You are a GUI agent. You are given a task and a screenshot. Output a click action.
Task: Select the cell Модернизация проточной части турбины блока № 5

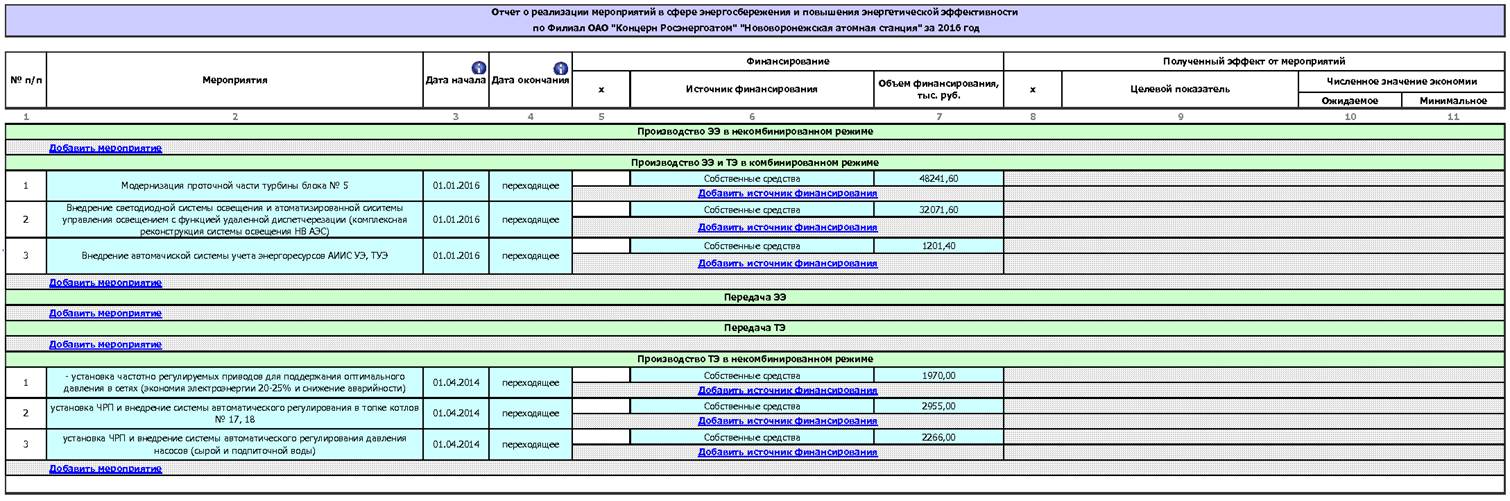235,186
